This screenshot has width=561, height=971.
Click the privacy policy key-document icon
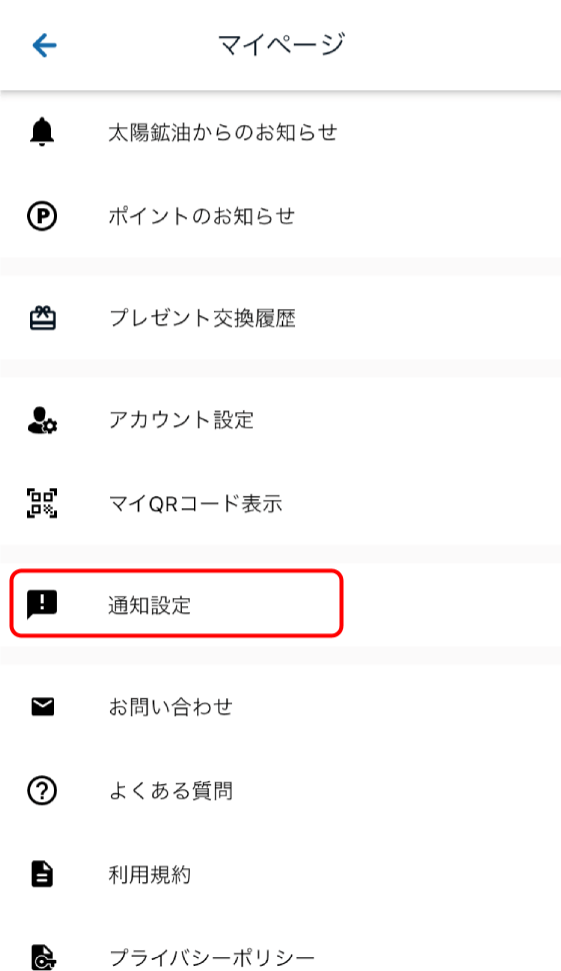point(43,957)
